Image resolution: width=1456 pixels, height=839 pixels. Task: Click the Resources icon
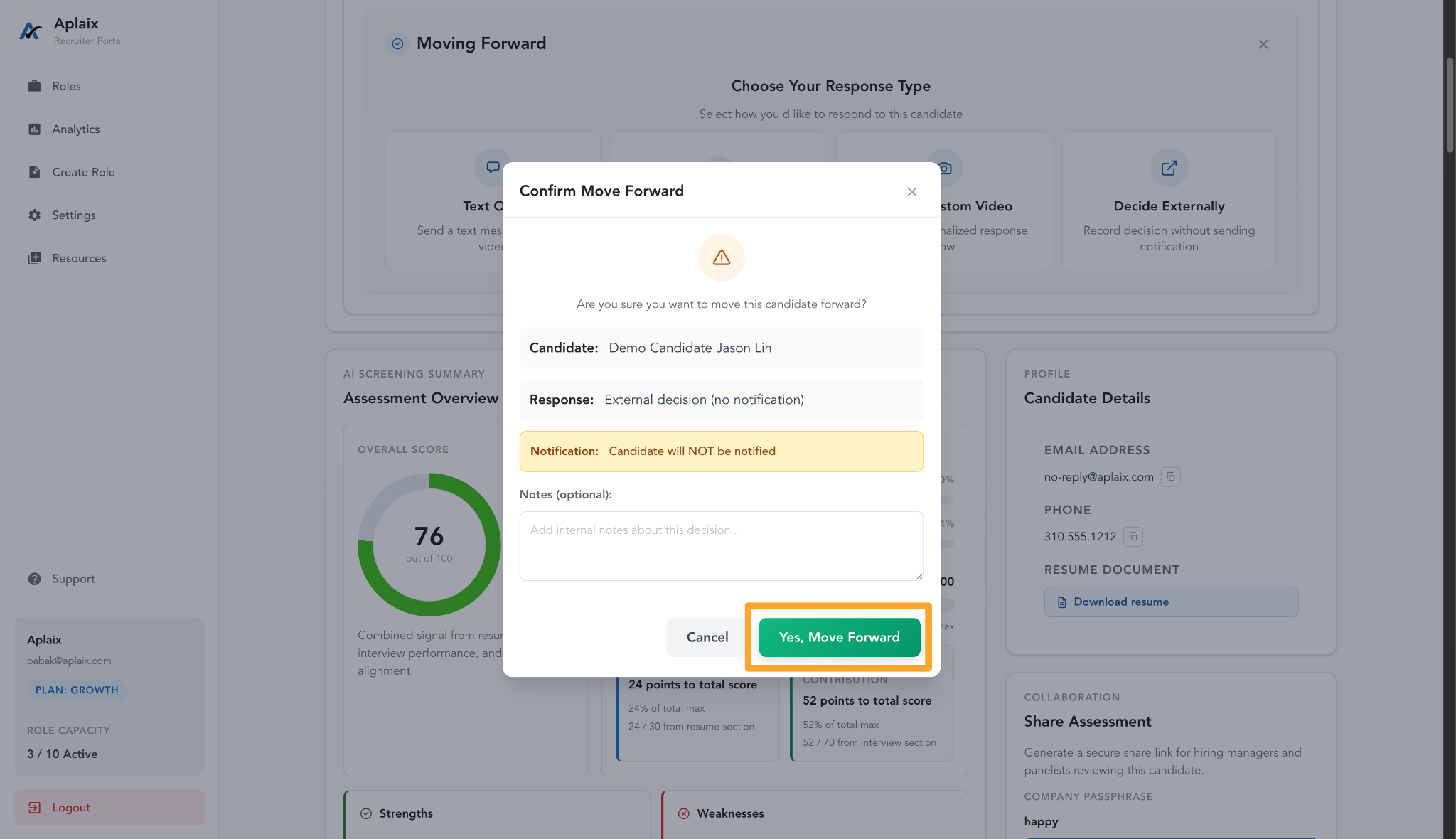[34, 258]
